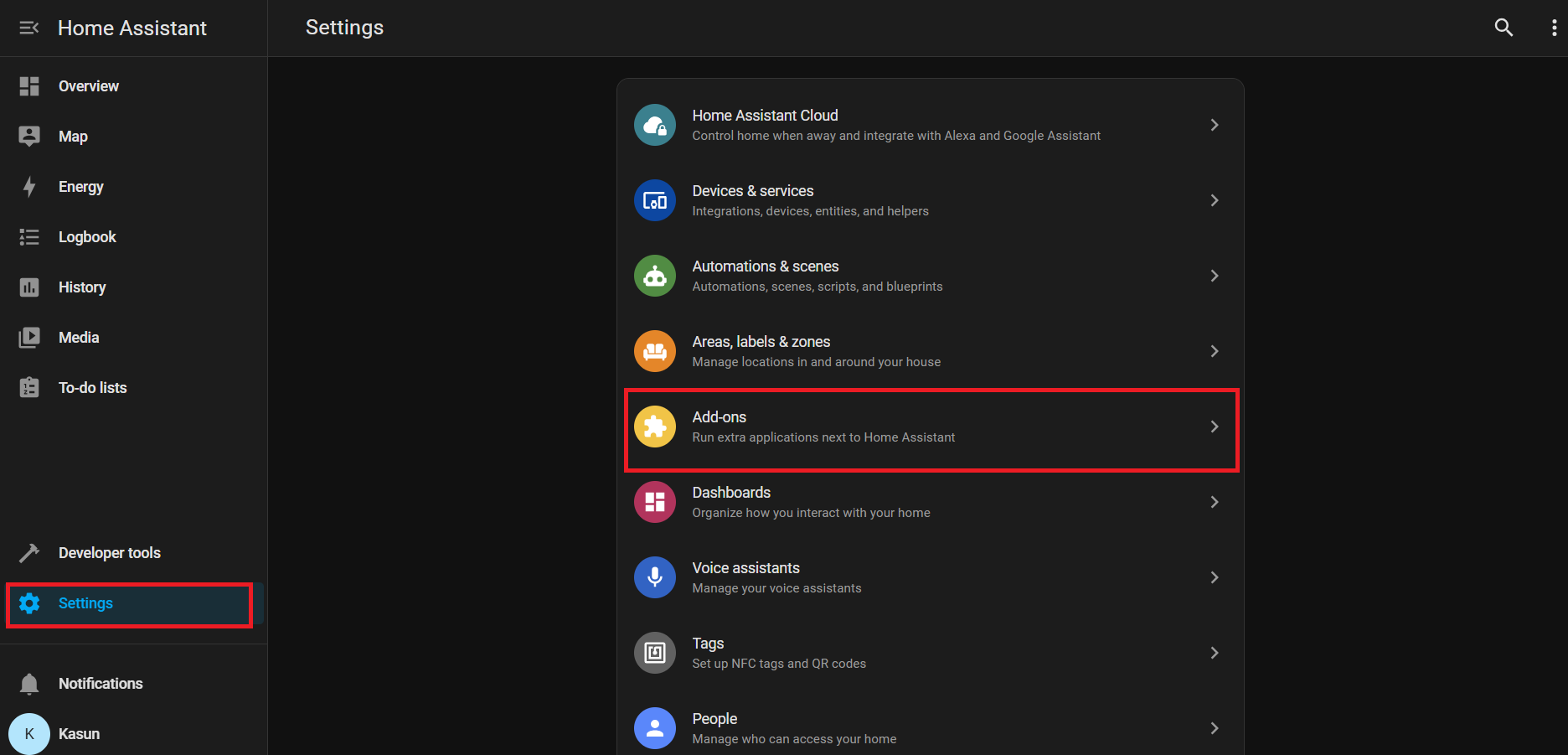The image size is (1568, 755).
Task: Click the To-do lists clipboard icon
Action: [29, 387]
